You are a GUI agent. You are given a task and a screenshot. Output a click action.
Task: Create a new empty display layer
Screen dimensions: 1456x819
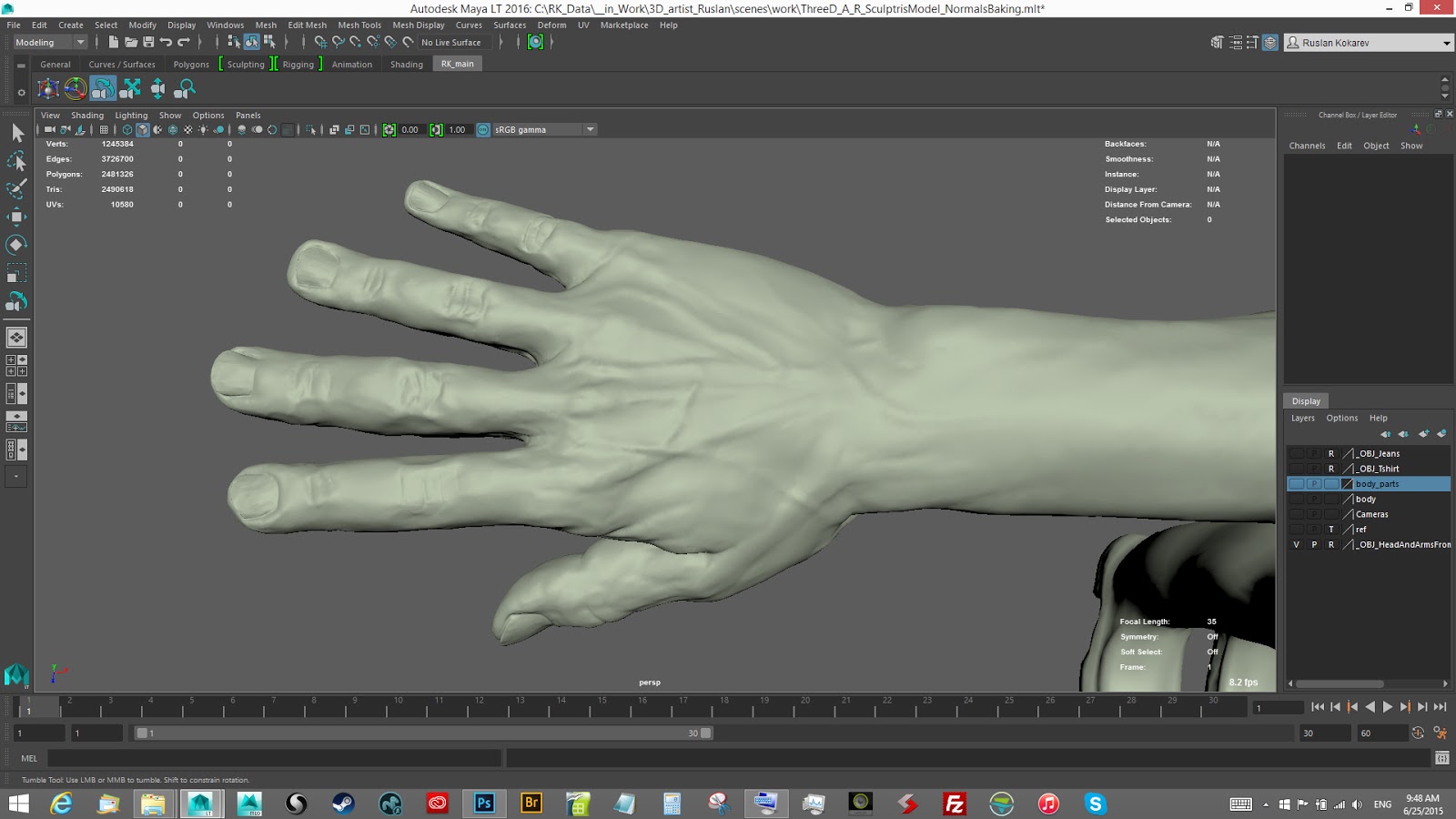[1423, 434]
